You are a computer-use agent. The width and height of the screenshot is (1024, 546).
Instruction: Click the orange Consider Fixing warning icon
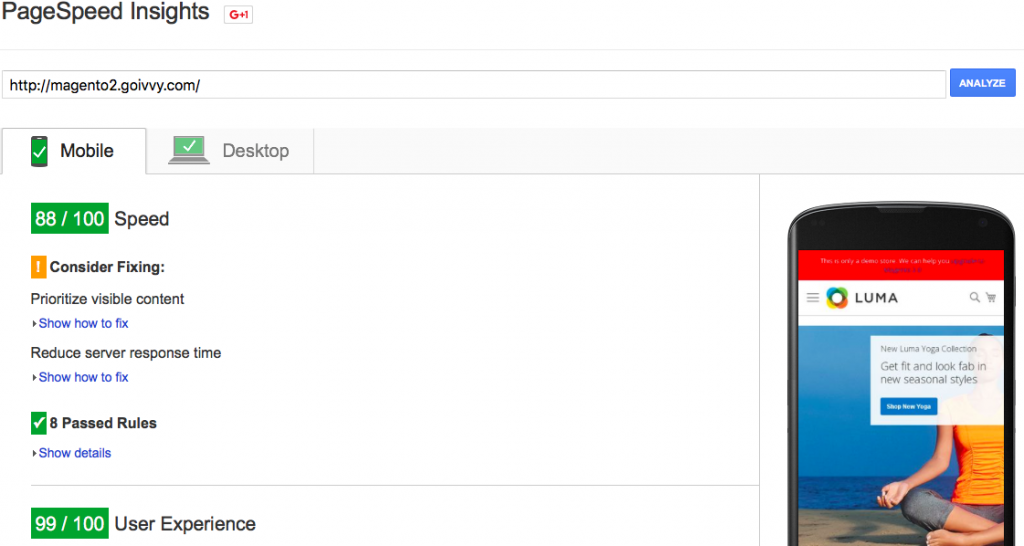click(x=39, y=267)
